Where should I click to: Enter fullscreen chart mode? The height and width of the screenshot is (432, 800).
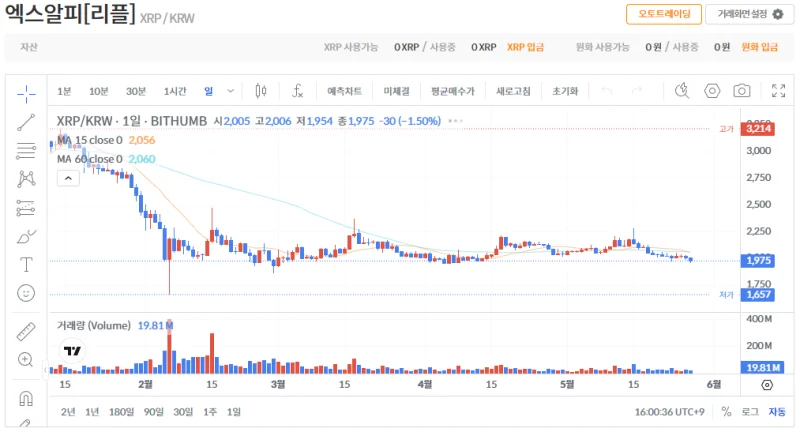pyautogui.click(x=779, y=91)
